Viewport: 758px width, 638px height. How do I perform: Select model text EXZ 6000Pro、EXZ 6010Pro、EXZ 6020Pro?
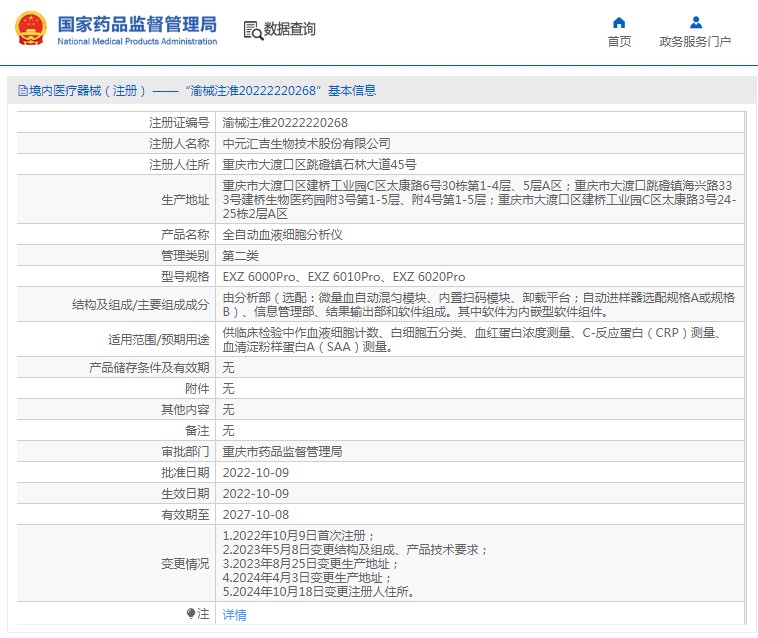click(344, 277)
